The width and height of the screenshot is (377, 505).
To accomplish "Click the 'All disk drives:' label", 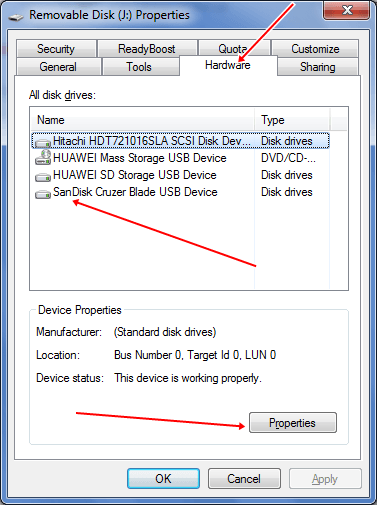I will point(62,95).
